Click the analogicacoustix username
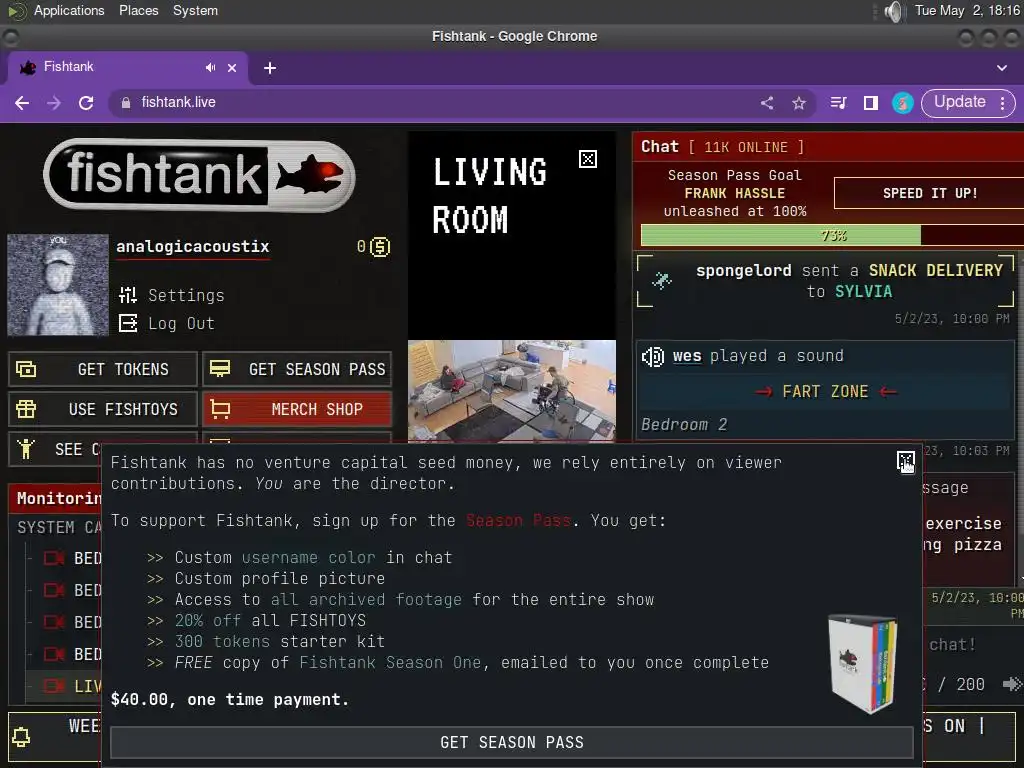This screenshot has width=1024, height=768. pos(193,246)
